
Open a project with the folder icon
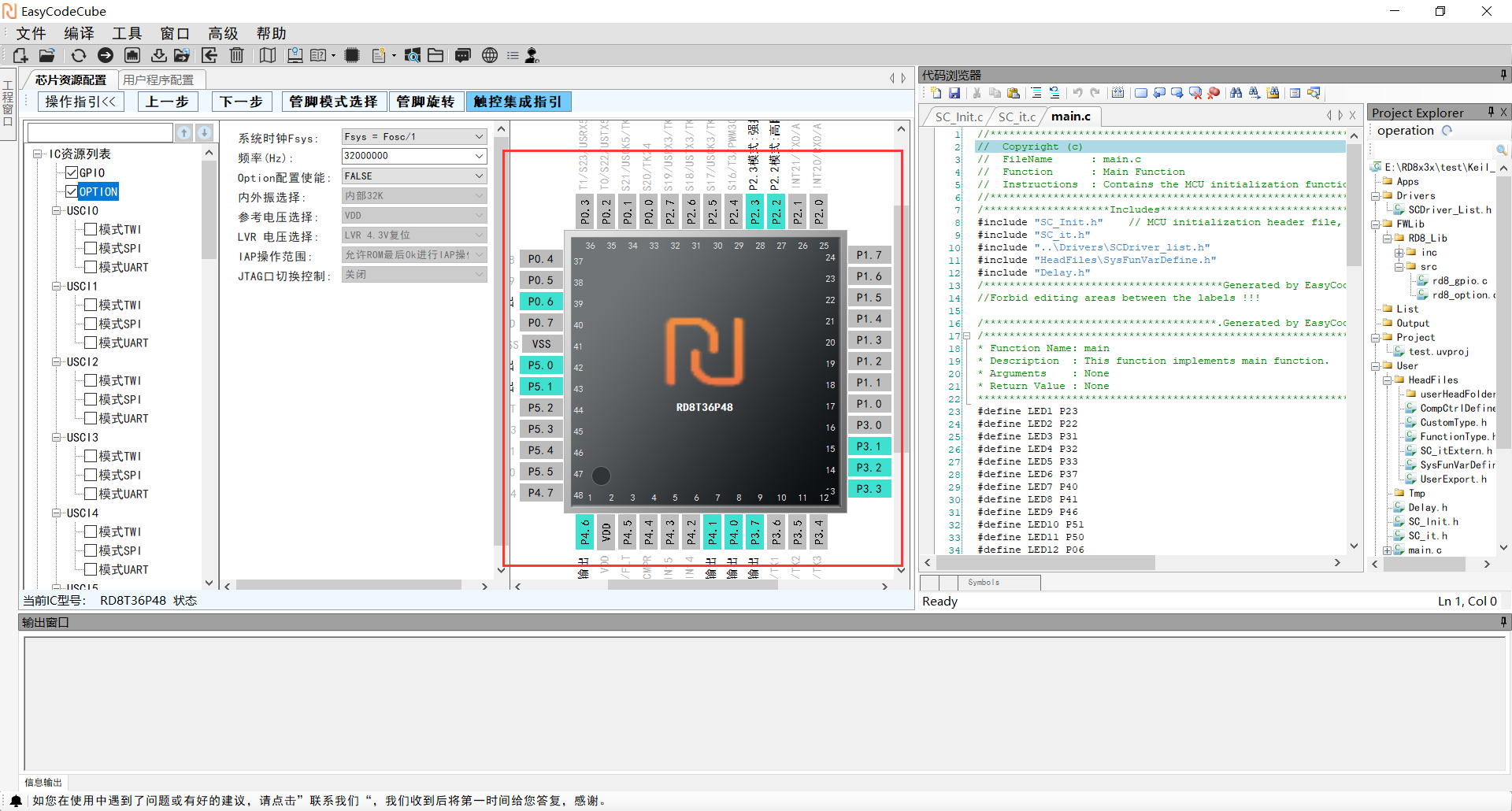[x=47, y=55]
